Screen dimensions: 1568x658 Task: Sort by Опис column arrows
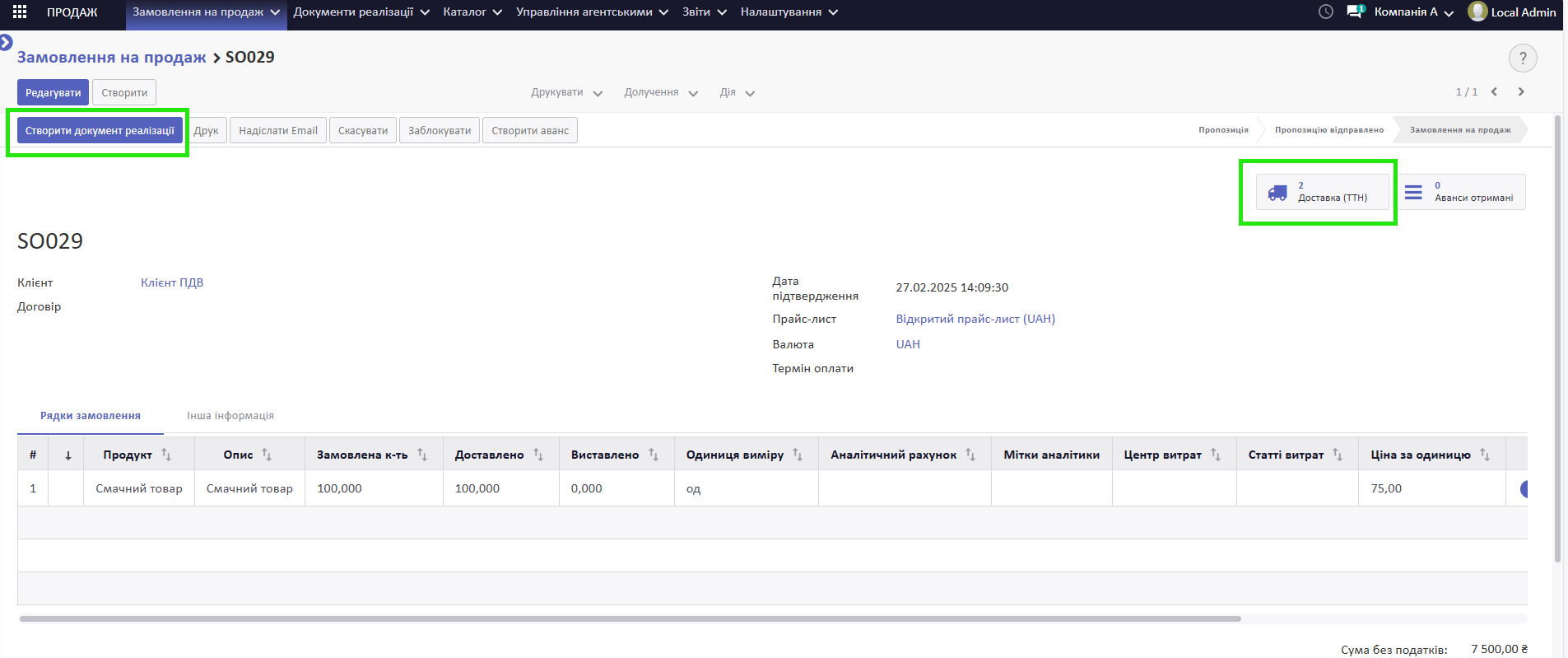point(267,455)
